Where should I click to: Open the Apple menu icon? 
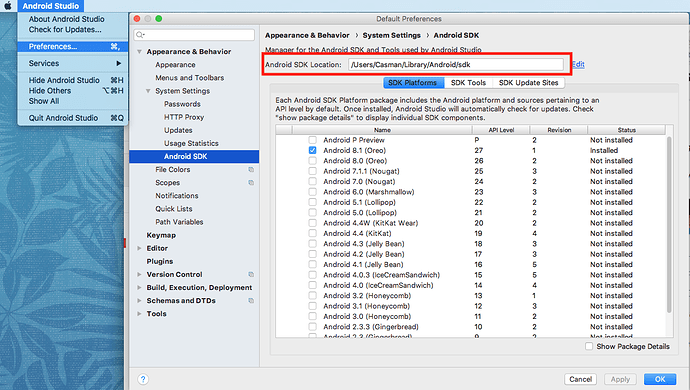coord(8,6)
